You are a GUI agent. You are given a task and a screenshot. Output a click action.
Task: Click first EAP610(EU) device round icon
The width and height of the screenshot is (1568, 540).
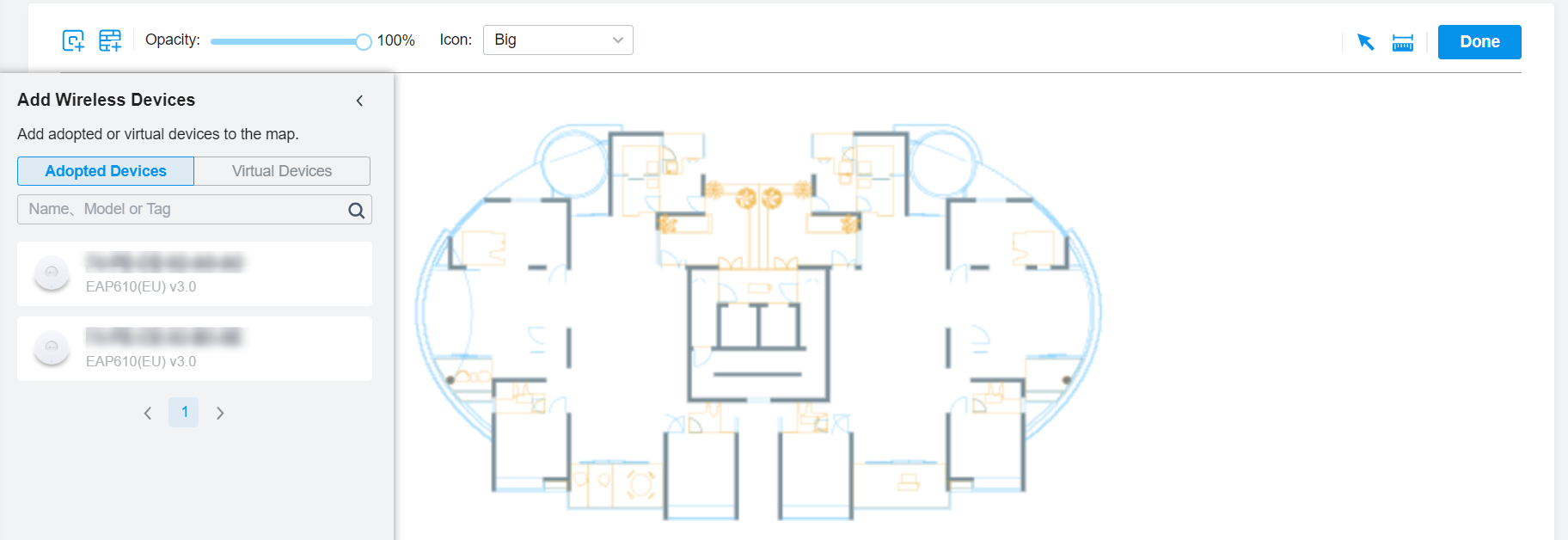point(52,273)
